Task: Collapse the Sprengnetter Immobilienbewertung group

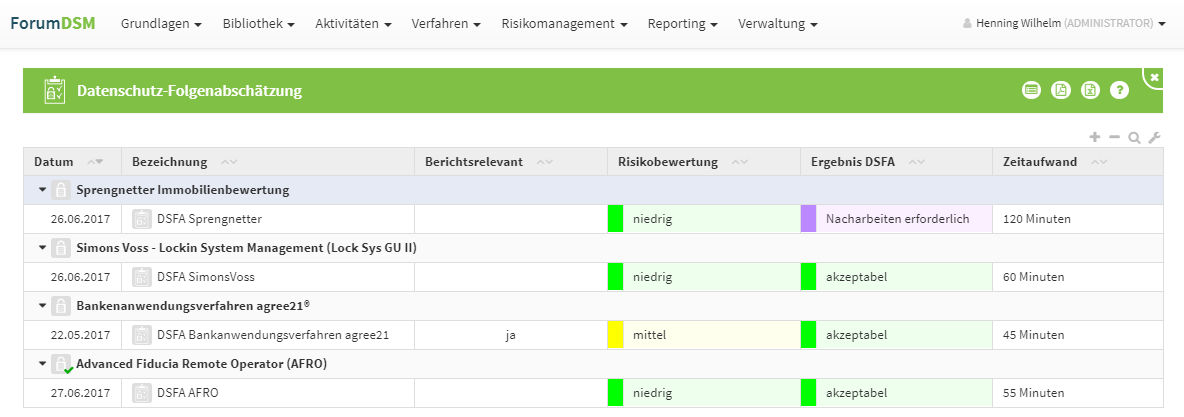Action: point(42,190)
